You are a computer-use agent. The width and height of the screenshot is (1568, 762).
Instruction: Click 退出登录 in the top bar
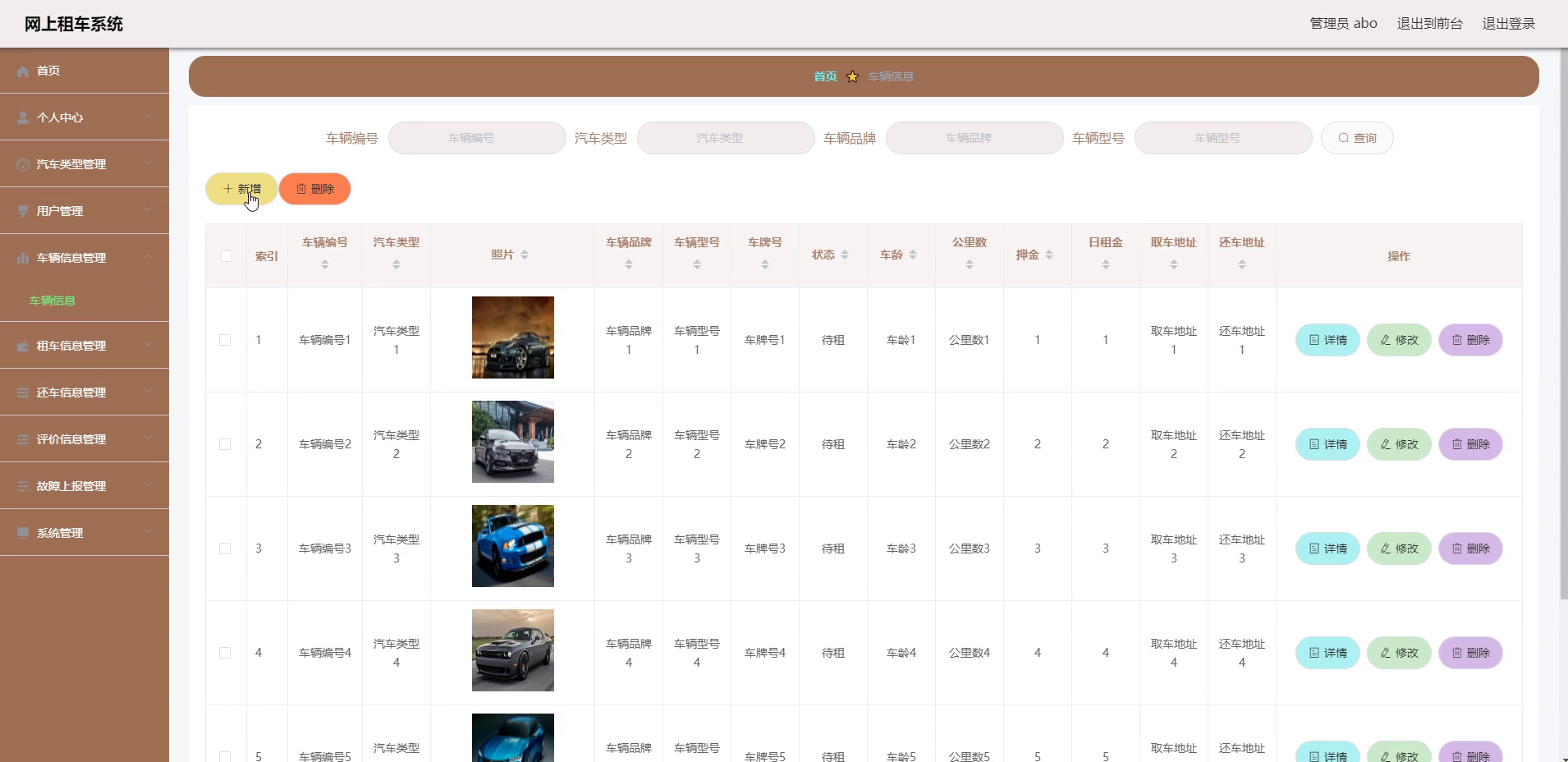click(x=1508, y=24)
